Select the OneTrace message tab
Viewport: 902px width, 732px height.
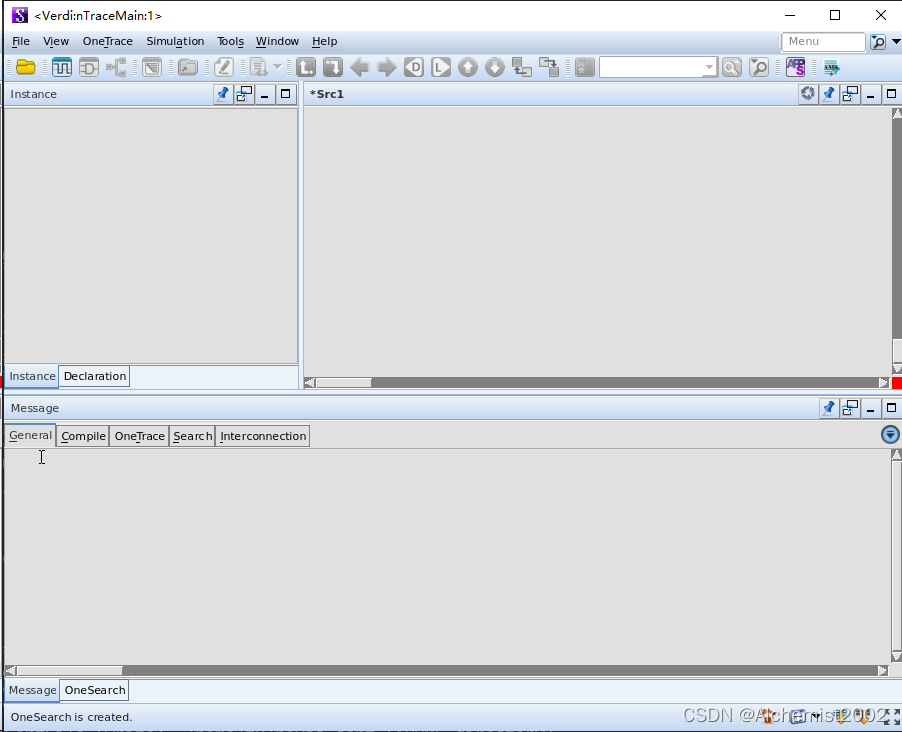[x=139, y=436]
